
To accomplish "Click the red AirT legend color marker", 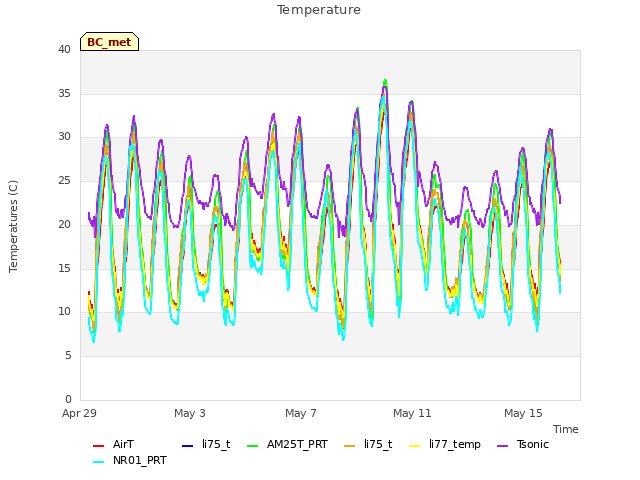I will (x=98, y=446).
